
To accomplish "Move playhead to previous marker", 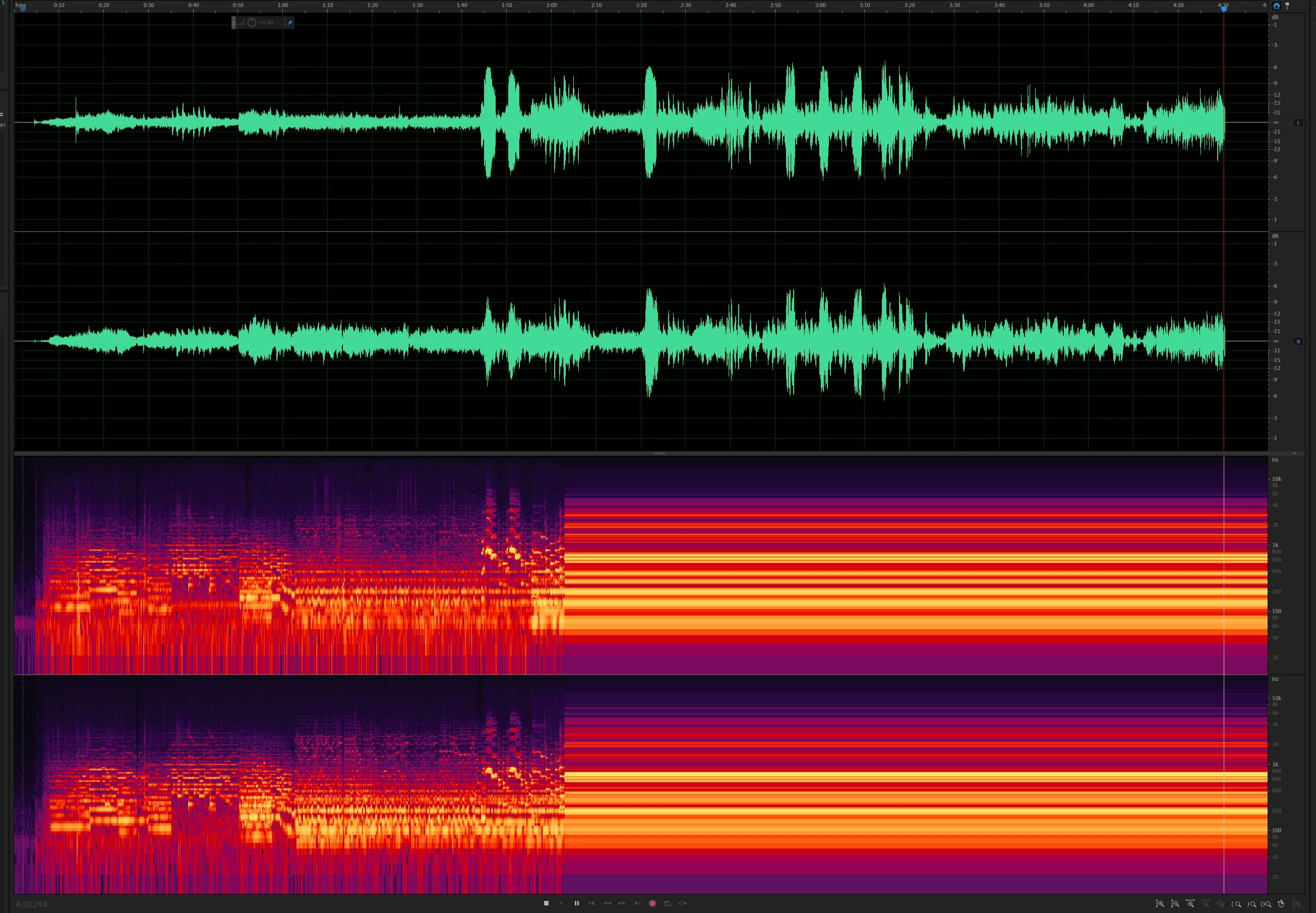I will 591,903.
